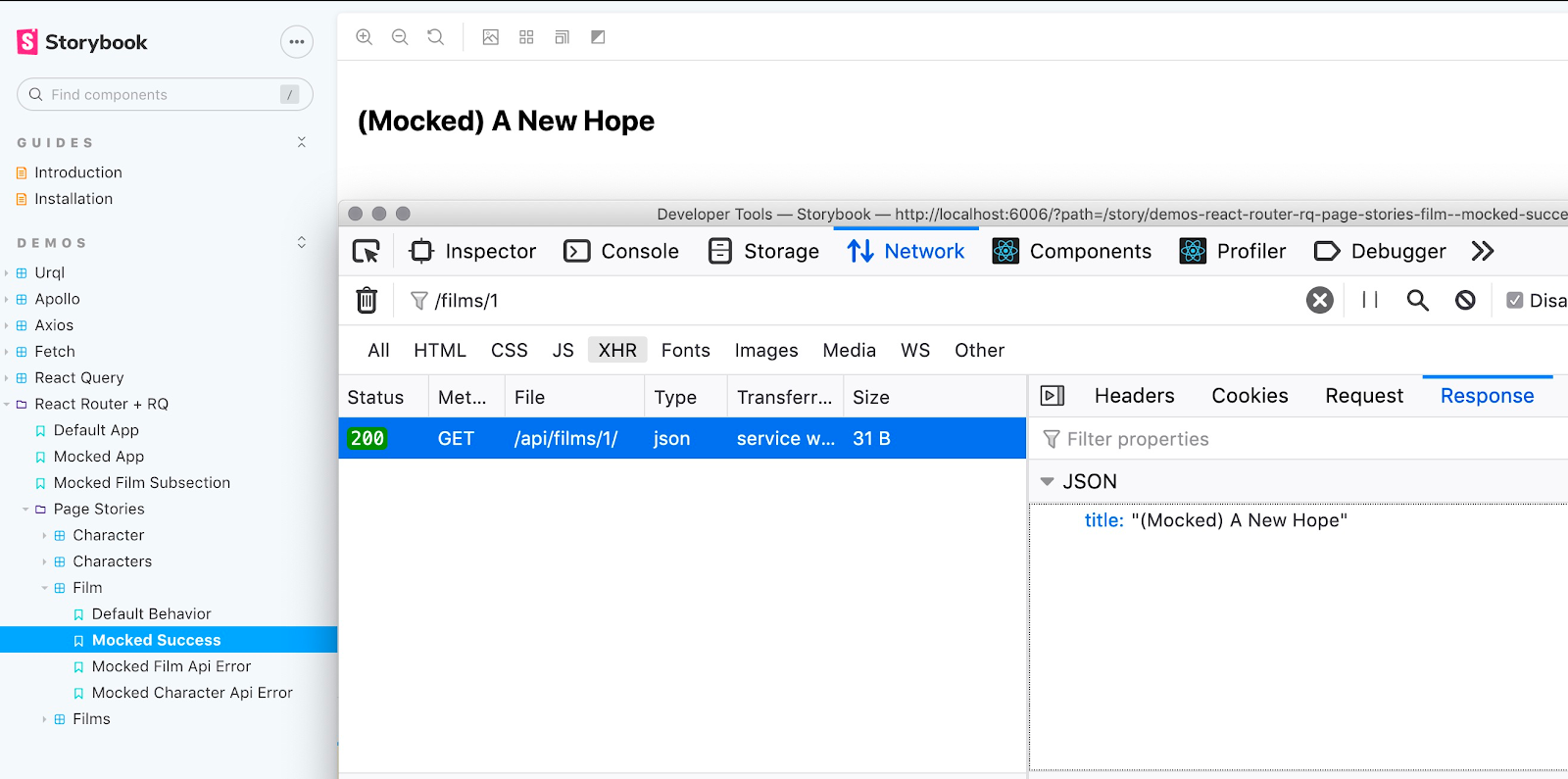This screenshot has width=1568, height=779.
Task: Open the Default Behavior story
Action: (151, 613)
